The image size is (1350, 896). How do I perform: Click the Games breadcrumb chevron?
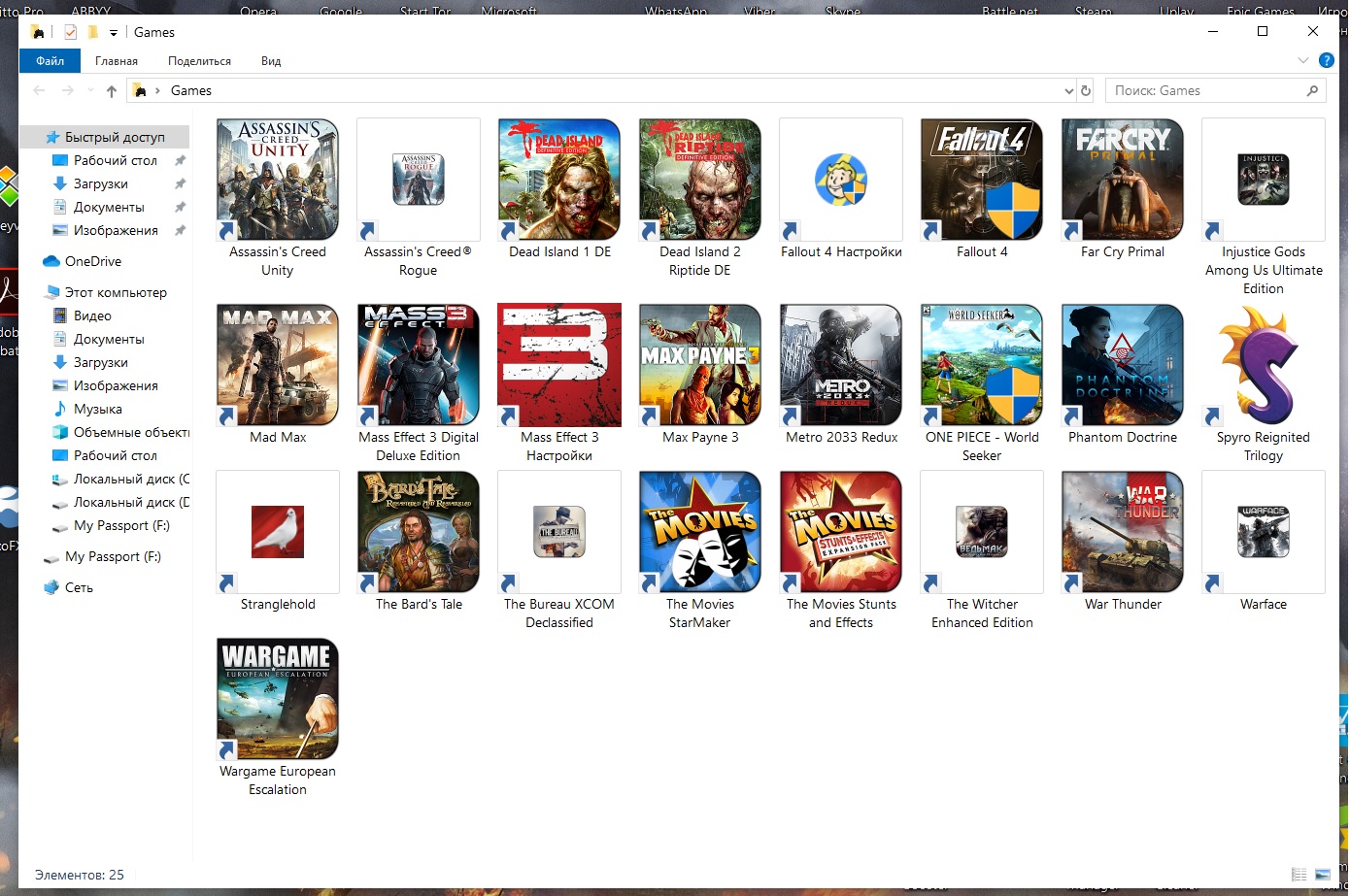coord(157,90)
